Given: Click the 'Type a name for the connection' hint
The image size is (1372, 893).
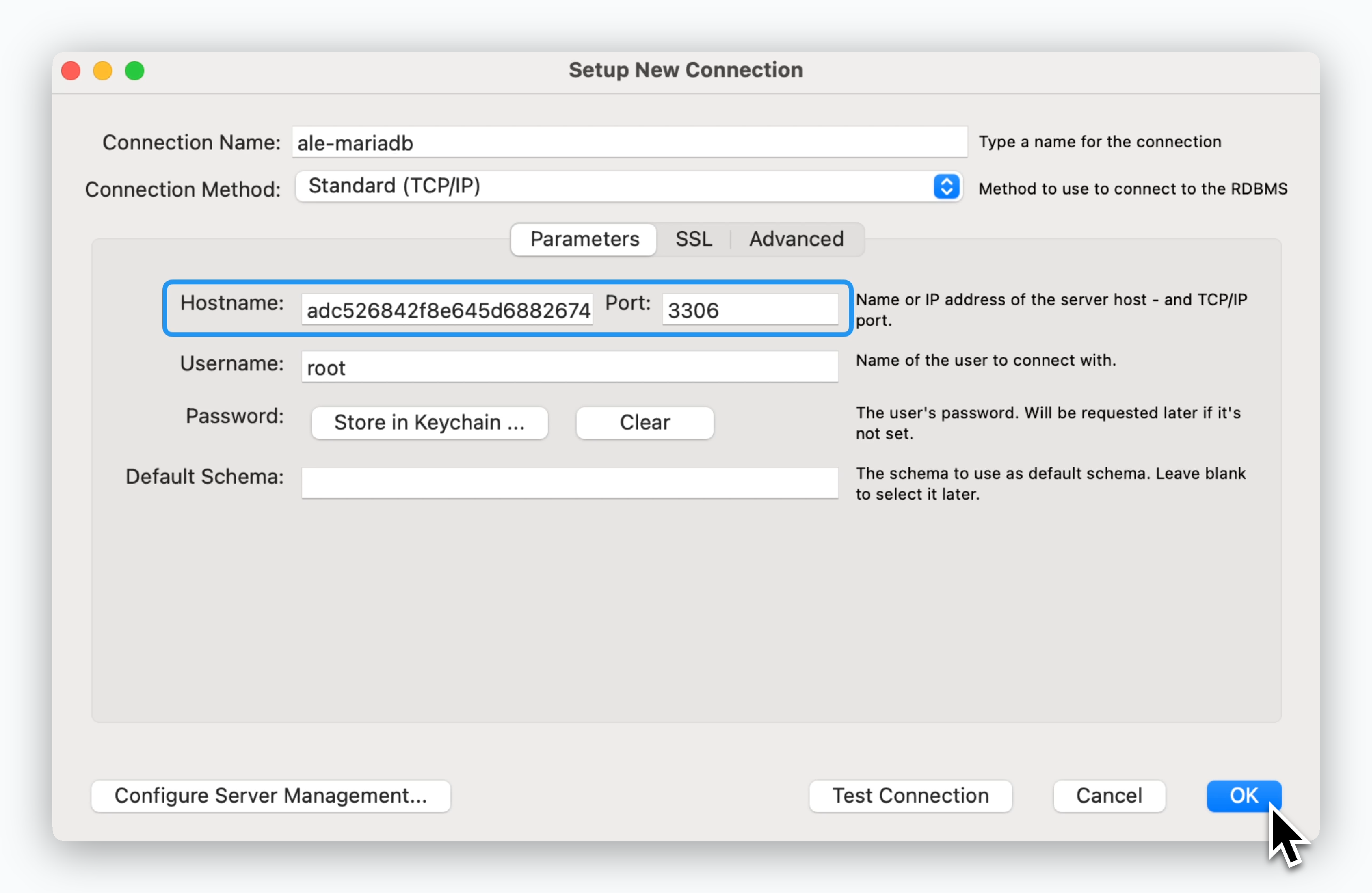Looking at the screenshot, I should tap(1100, 142).
